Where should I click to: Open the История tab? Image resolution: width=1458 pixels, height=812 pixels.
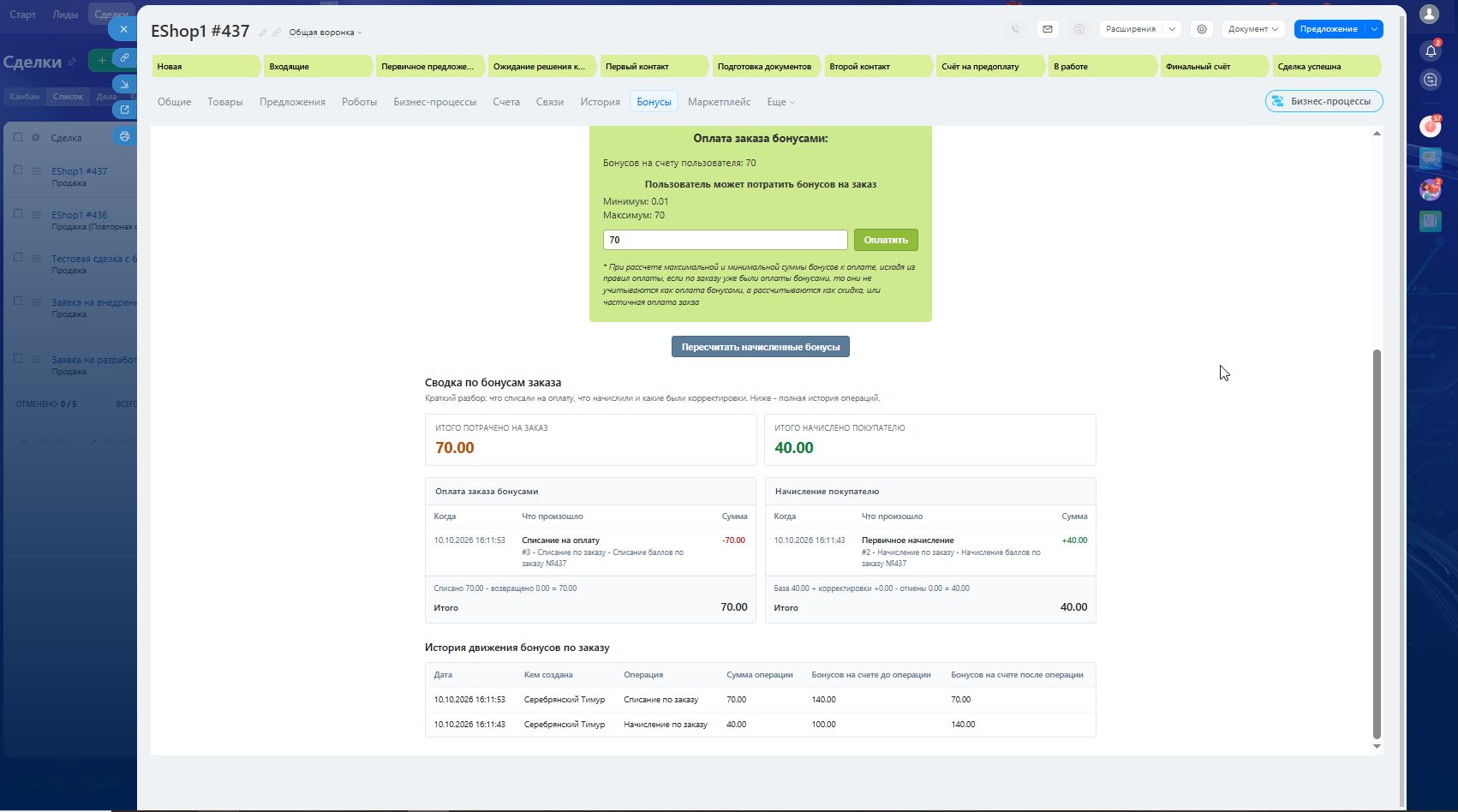[x=600, y=102]
